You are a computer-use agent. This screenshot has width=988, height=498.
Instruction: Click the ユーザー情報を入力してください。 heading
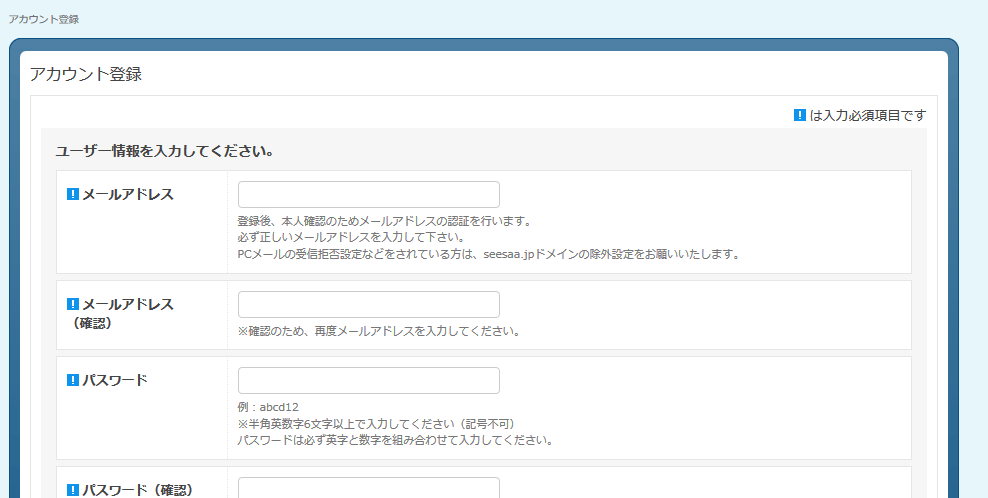click(x=164, y=151)
